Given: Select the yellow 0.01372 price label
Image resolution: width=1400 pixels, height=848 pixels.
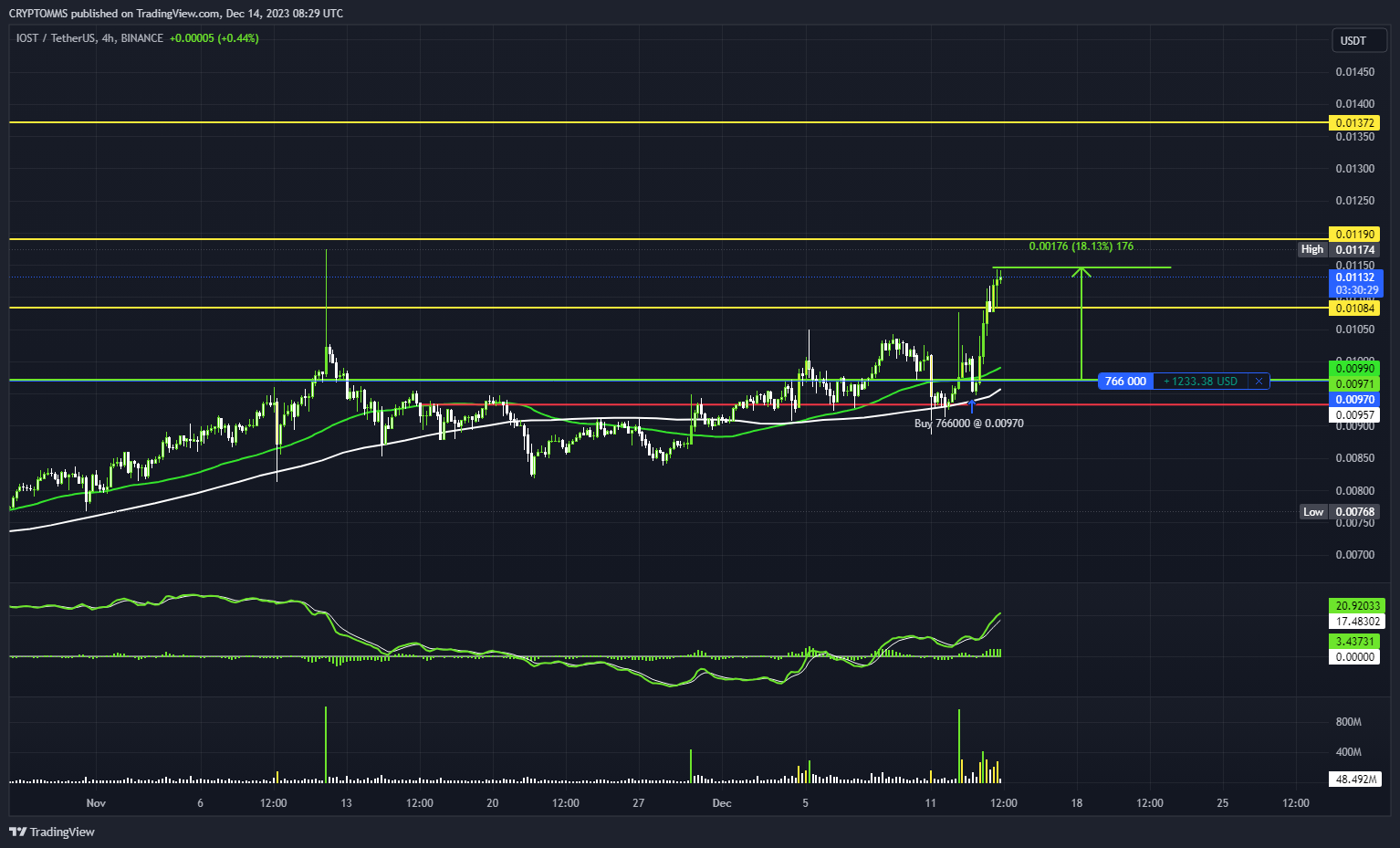Looking at the screenshot, I should click(1354, 123).
